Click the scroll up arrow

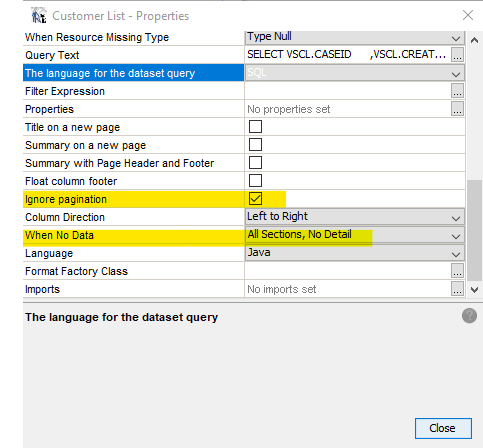(474, 41)
